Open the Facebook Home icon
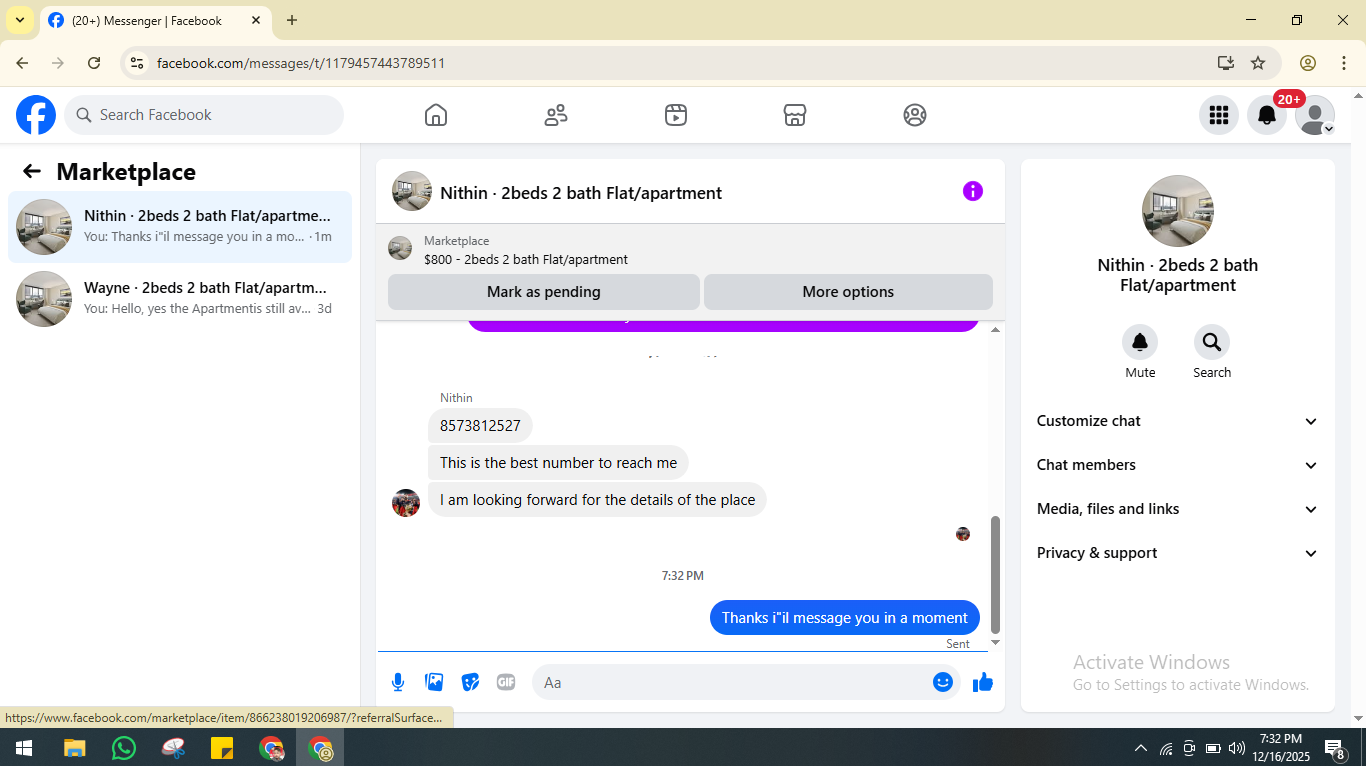 click(436, 115)
